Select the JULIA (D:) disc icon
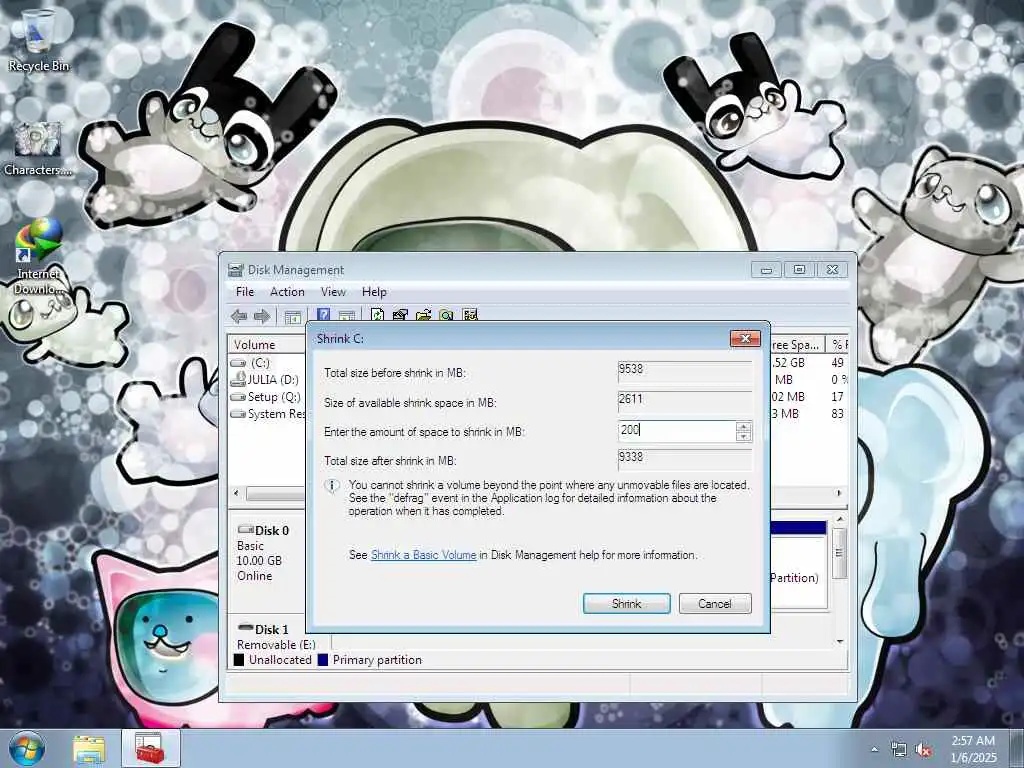1024x768 pixels. [x=238, y=379]
